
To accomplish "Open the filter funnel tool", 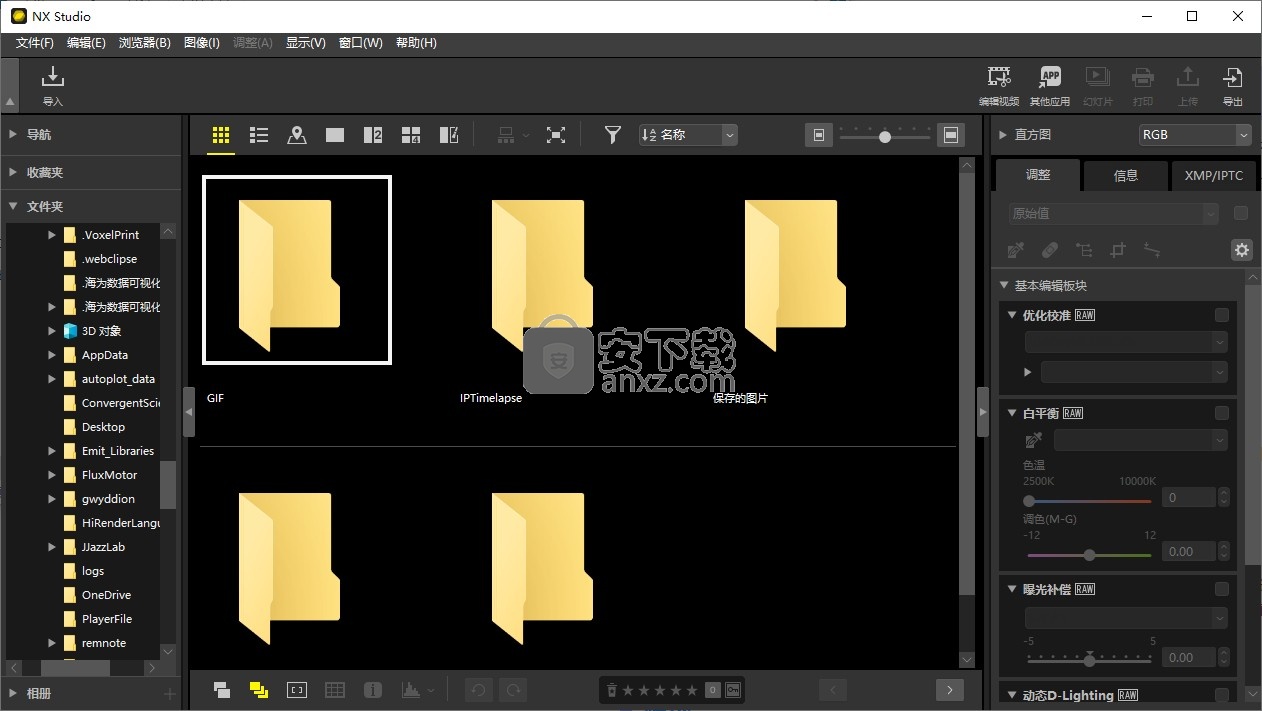I will click(613, 135).
